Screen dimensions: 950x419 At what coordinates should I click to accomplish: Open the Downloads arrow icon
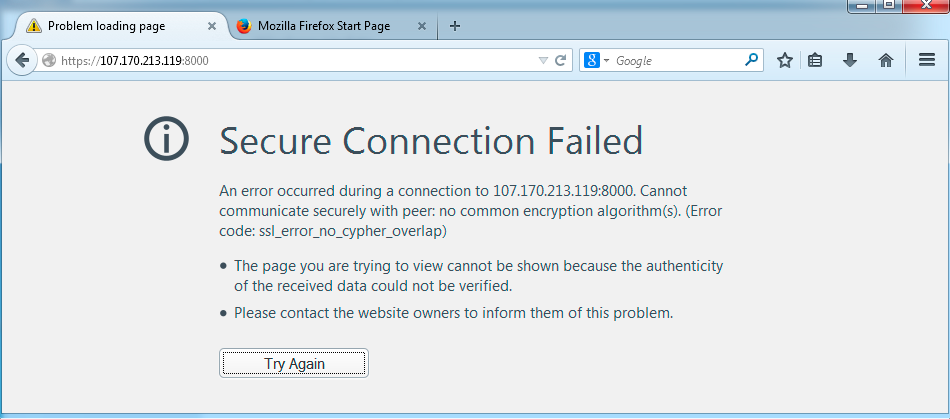[x=850, y=60]
